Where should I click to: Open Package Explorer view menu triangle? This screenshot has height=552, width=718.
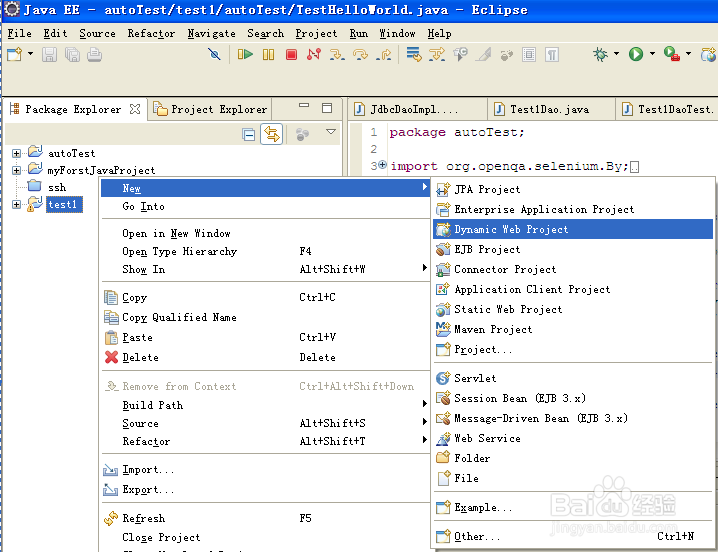tap(331, 132)
